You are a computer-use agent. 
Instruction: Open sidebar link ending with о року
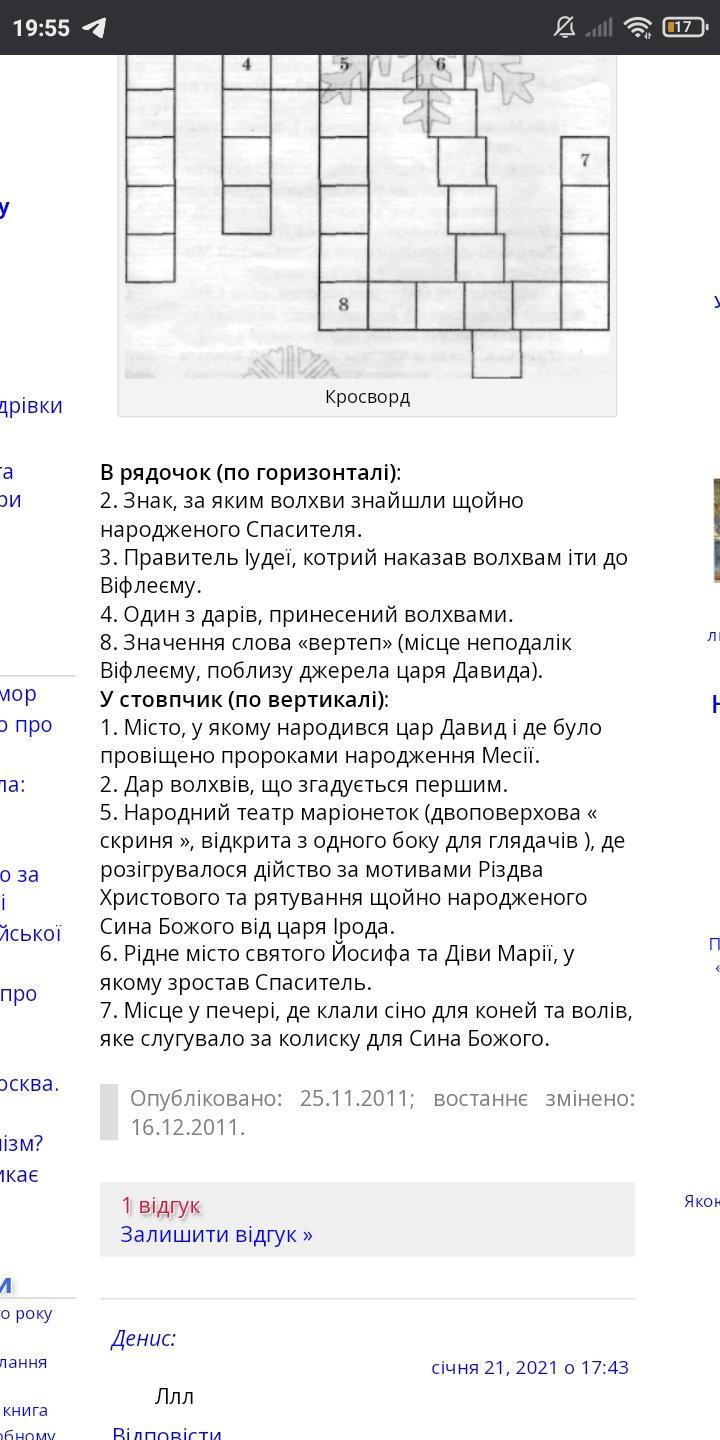point(26,1313)
